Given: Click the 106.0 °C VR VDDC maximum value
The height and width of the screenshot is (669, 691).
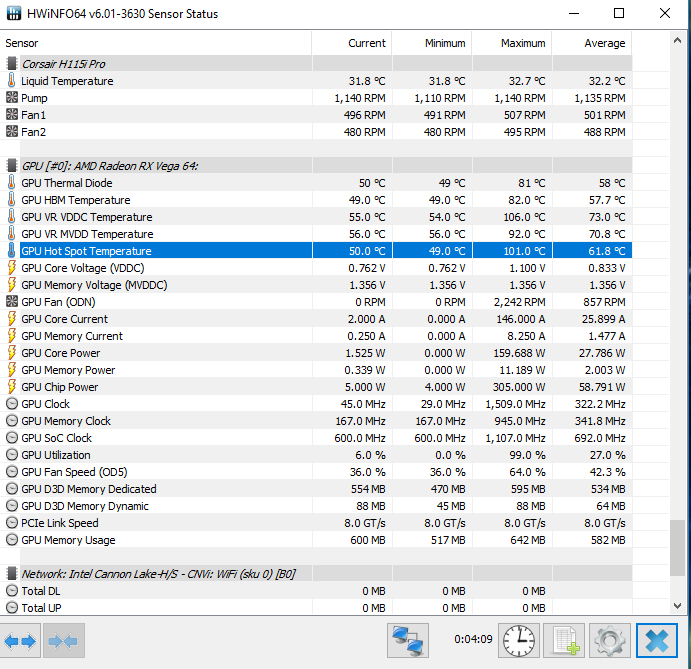Looking at the screenshot, I should click(524, 217).
